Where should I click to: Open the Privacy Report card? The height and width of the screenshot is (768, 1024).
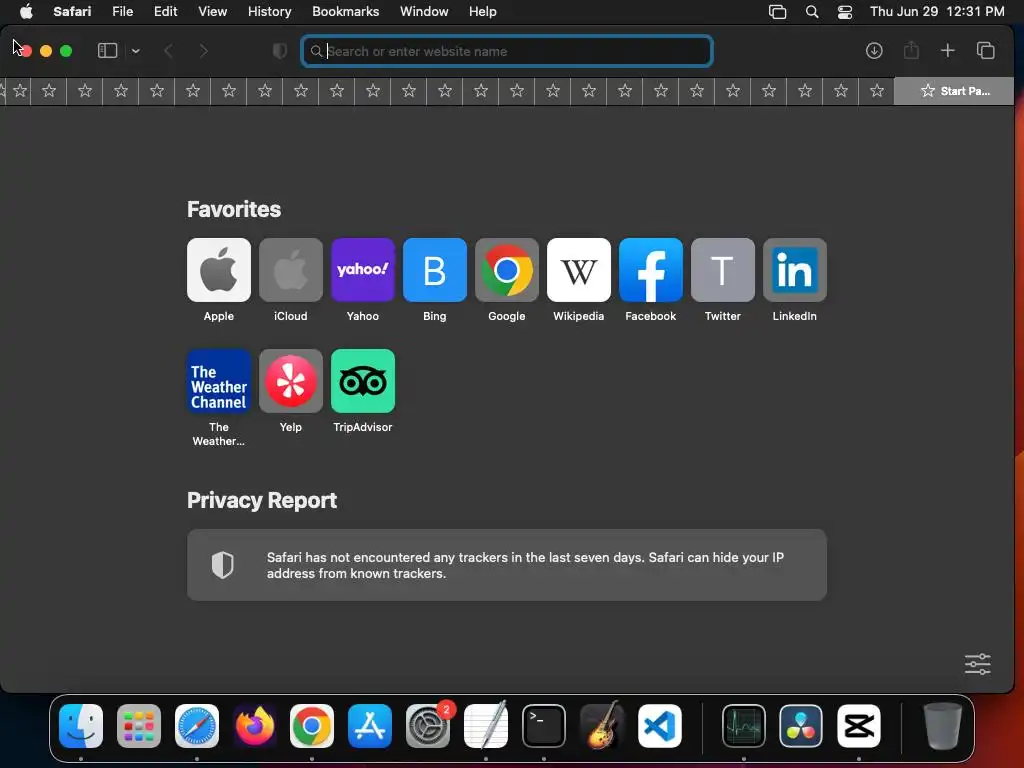click(507, 565)
